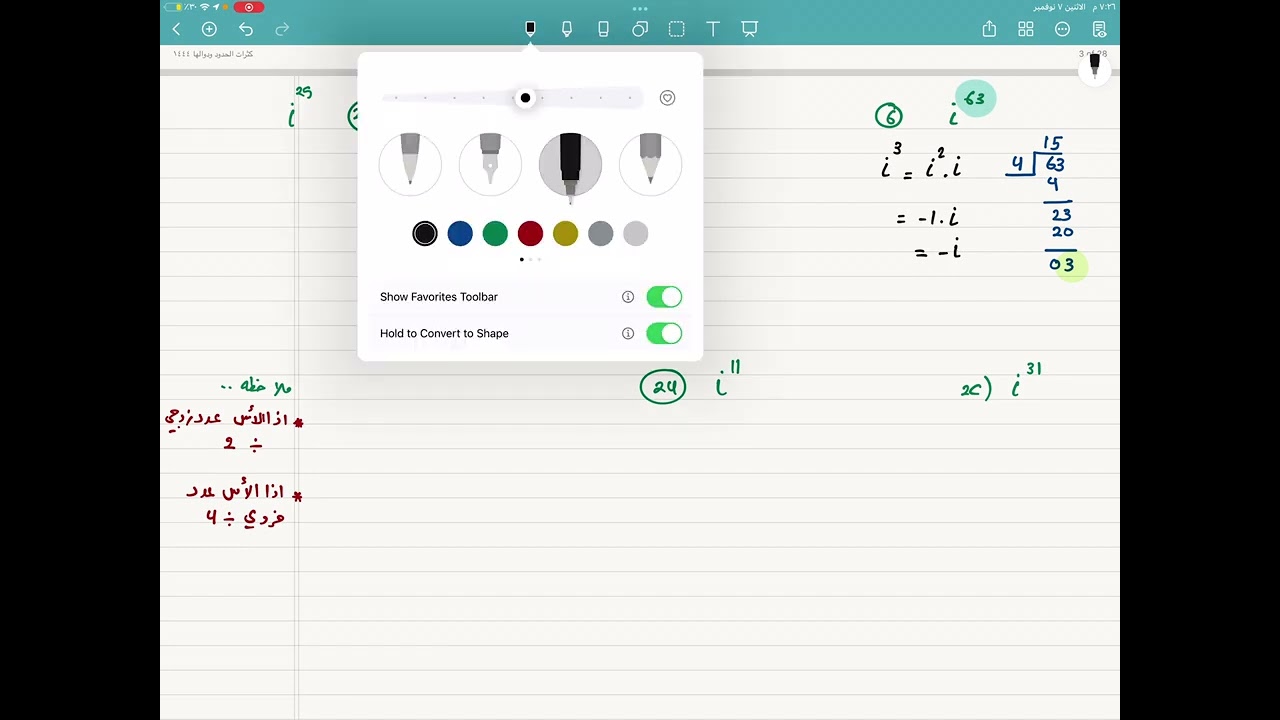Open the note switcher icon
The width and height of the screenshot is (1280, 720).
coord(1099,30)
